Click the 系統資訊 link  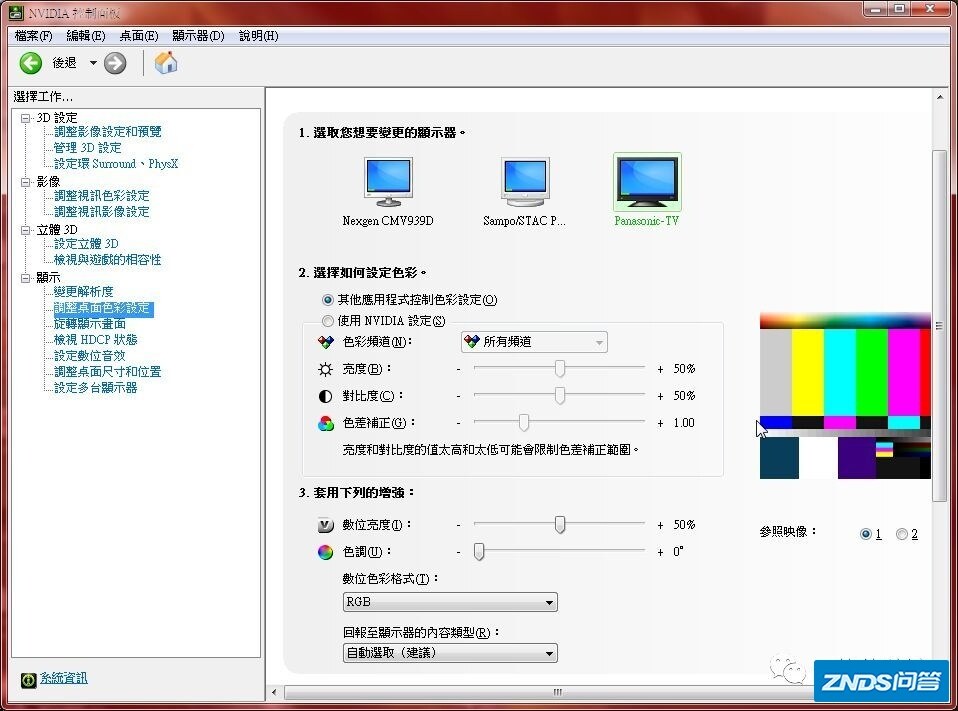pos(64,678)
